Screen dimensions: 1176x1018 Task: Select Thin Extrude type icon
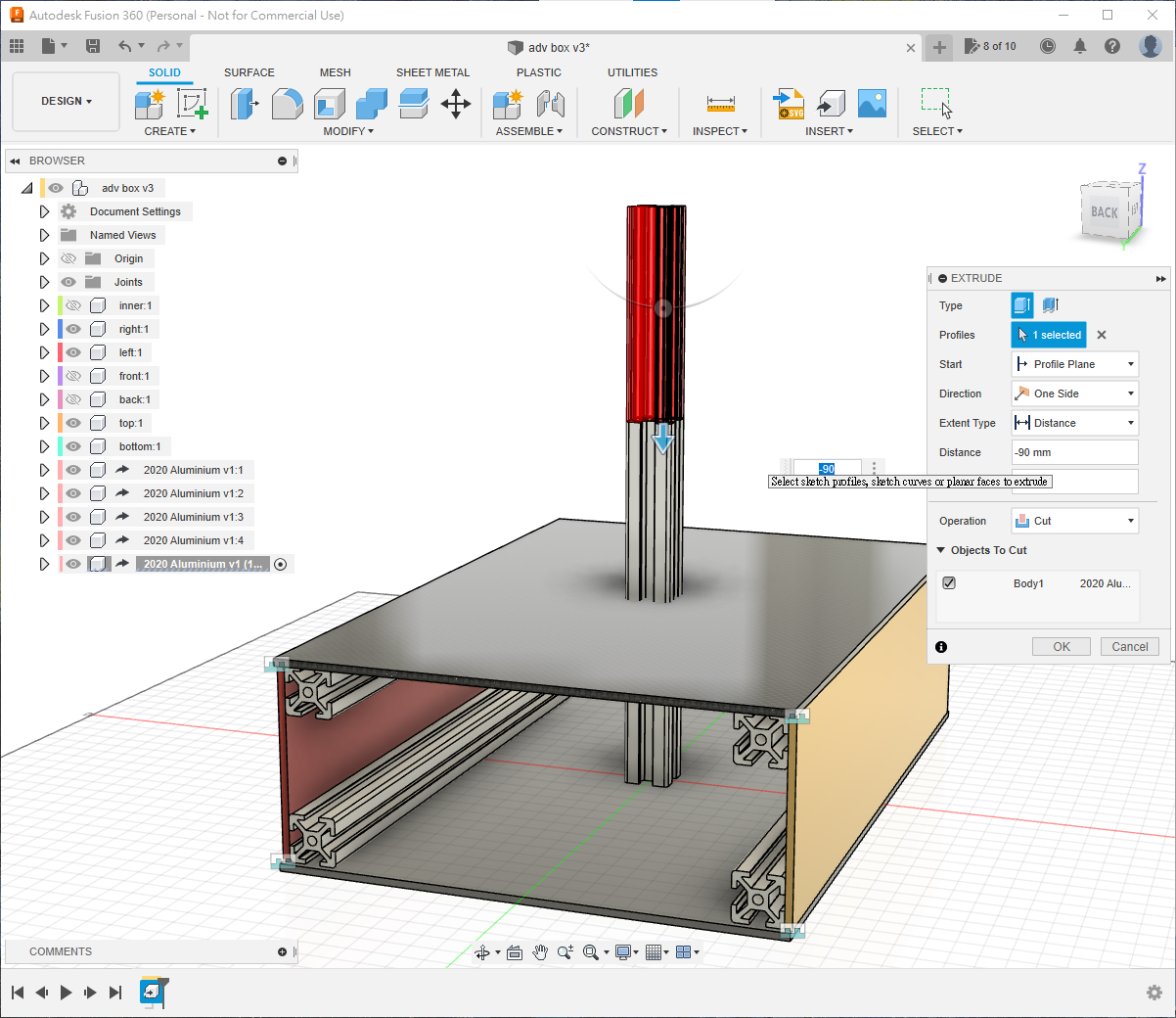point(1051,305)
